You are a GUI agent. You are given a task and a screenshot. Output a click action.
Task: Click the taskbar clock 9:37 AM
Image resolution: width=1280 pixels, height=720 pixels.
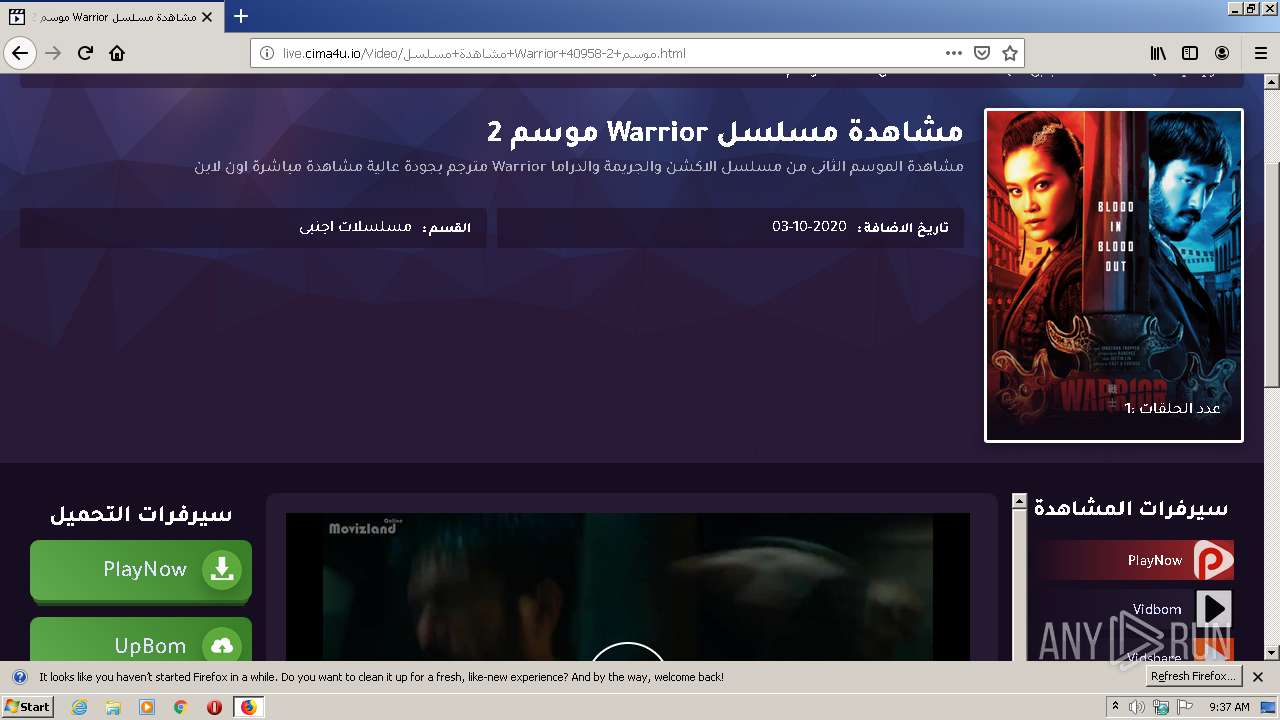(x=1229, y=707)
